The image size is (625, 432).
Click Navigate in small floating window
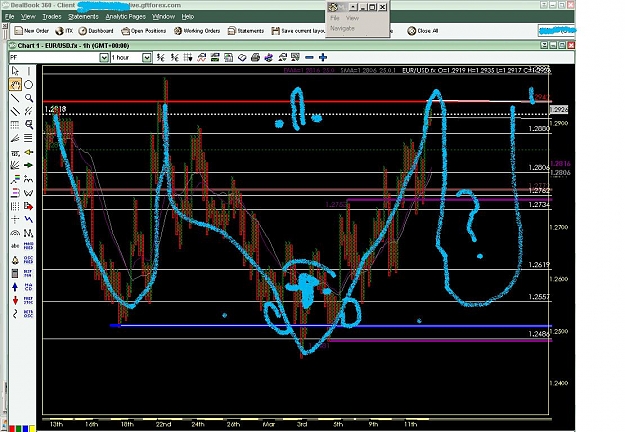coord(342,28)
